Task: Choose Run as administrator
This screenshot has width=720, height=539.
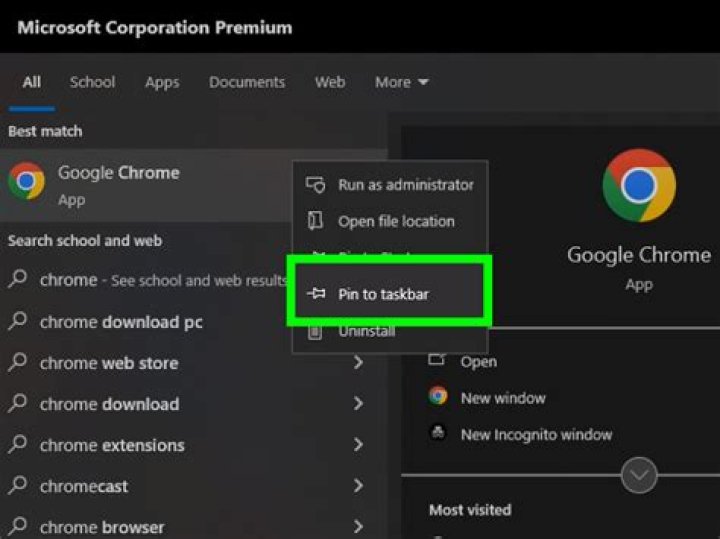Action: 390,185
